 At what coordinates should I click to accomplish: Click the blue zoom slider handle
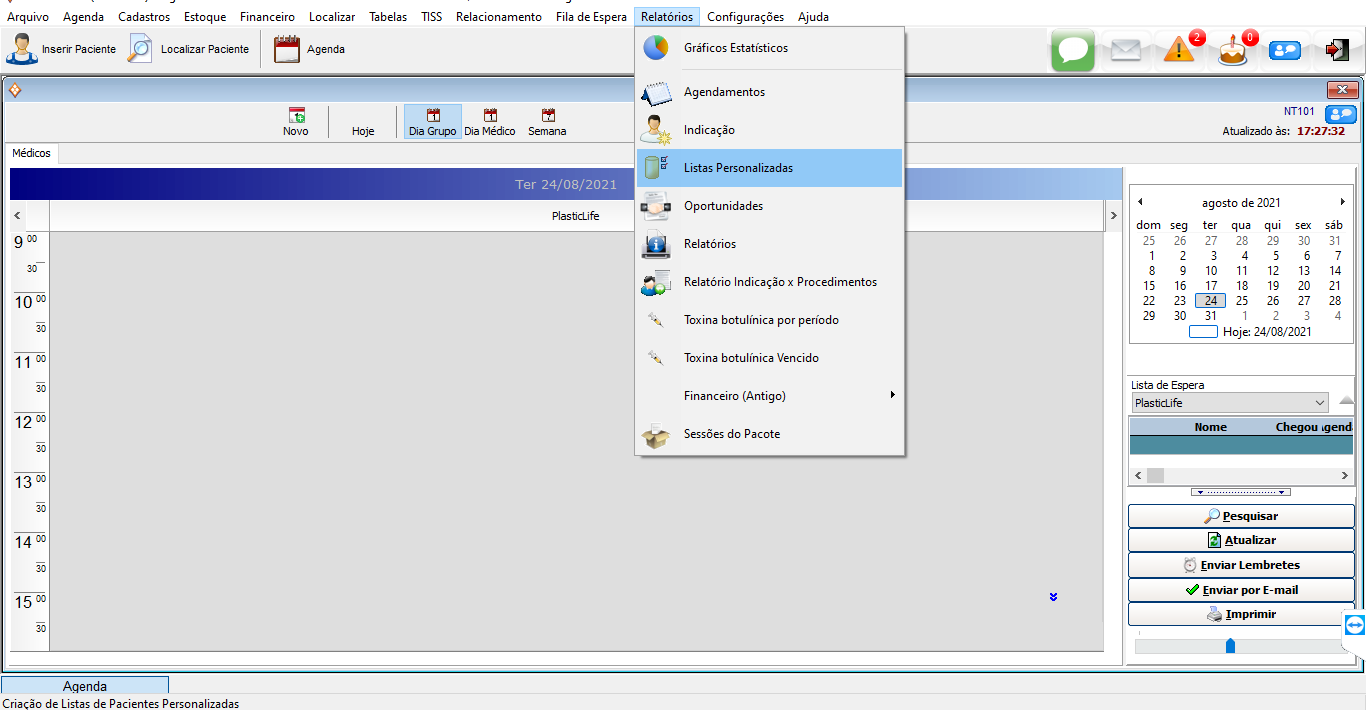(x=1230, y=646)
